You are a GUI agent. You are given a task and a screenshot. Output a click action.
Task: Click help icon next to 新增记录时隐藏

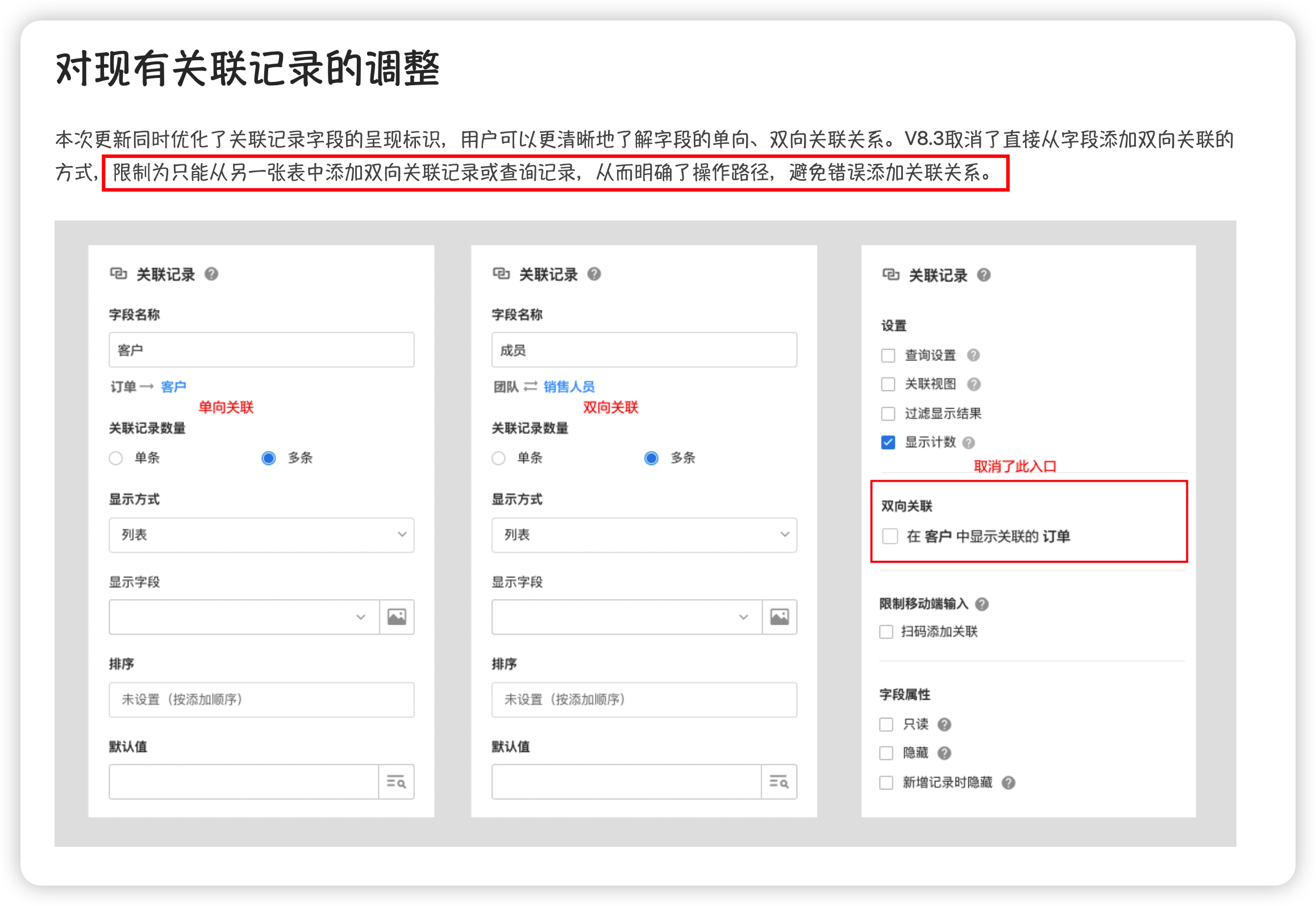1009,783
